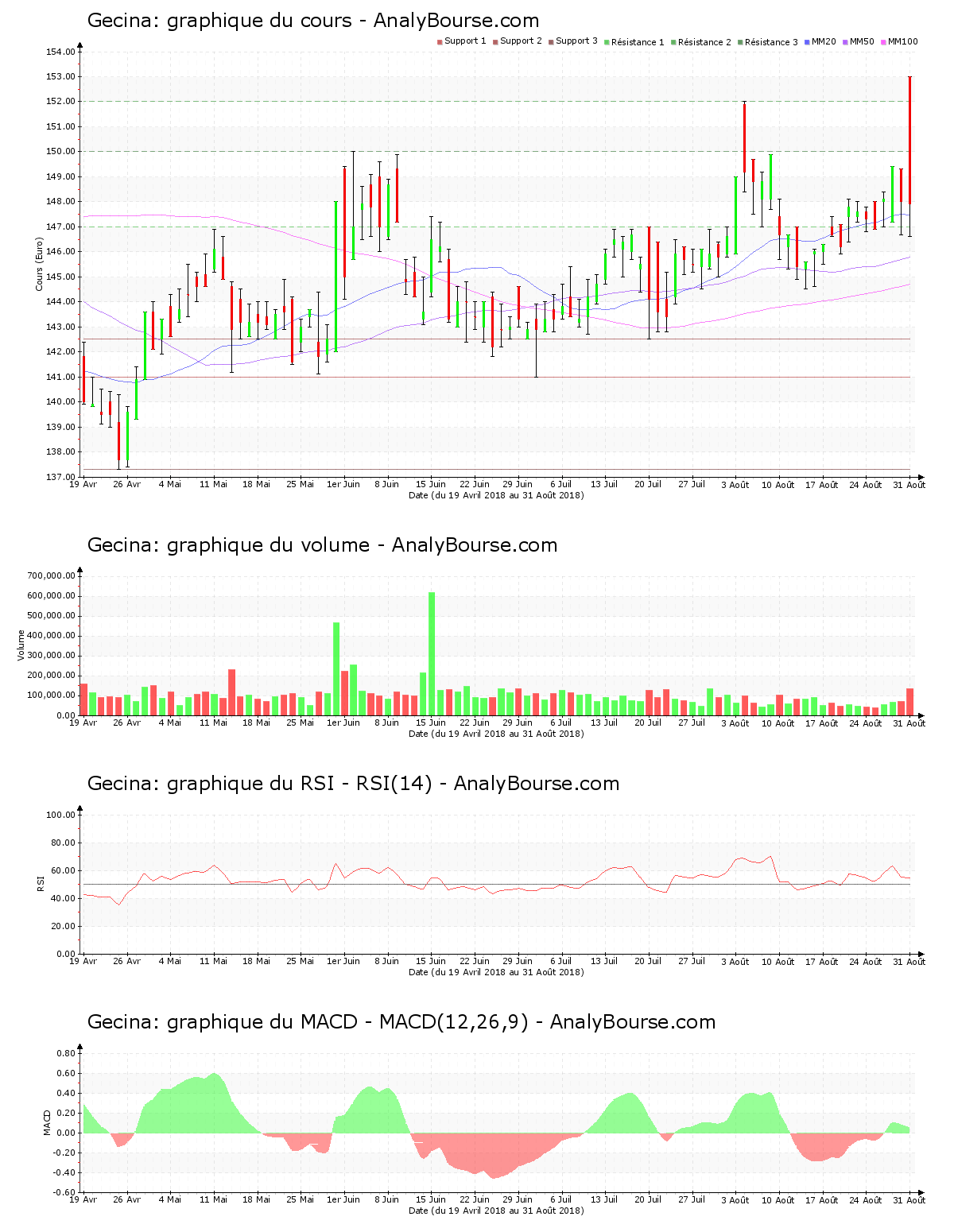Click the 142.00 price axis value

coord(61,352)
